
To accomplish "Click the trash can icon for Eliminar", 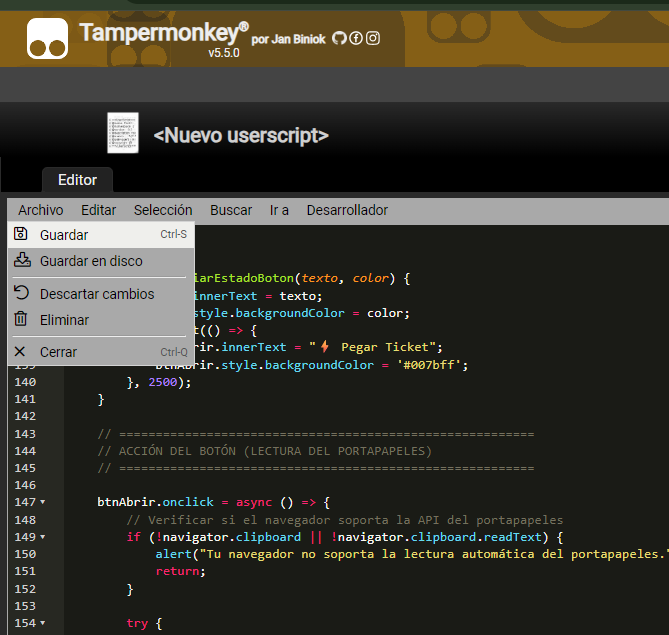I will 20,319.
